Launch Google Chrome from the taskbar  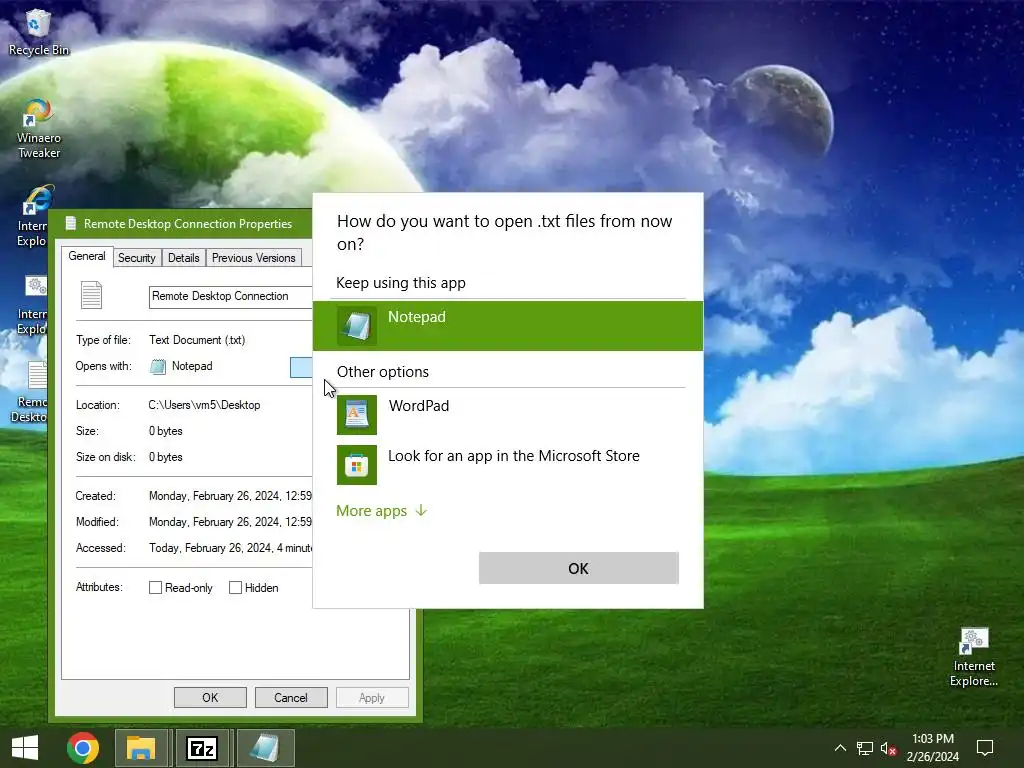tap(83, 748)
